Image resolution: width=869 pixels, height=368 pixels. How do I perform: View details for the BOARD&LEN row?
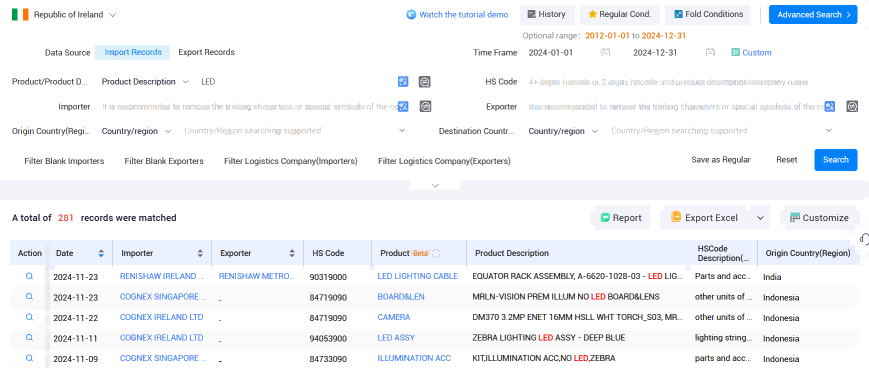pos(29,297)
